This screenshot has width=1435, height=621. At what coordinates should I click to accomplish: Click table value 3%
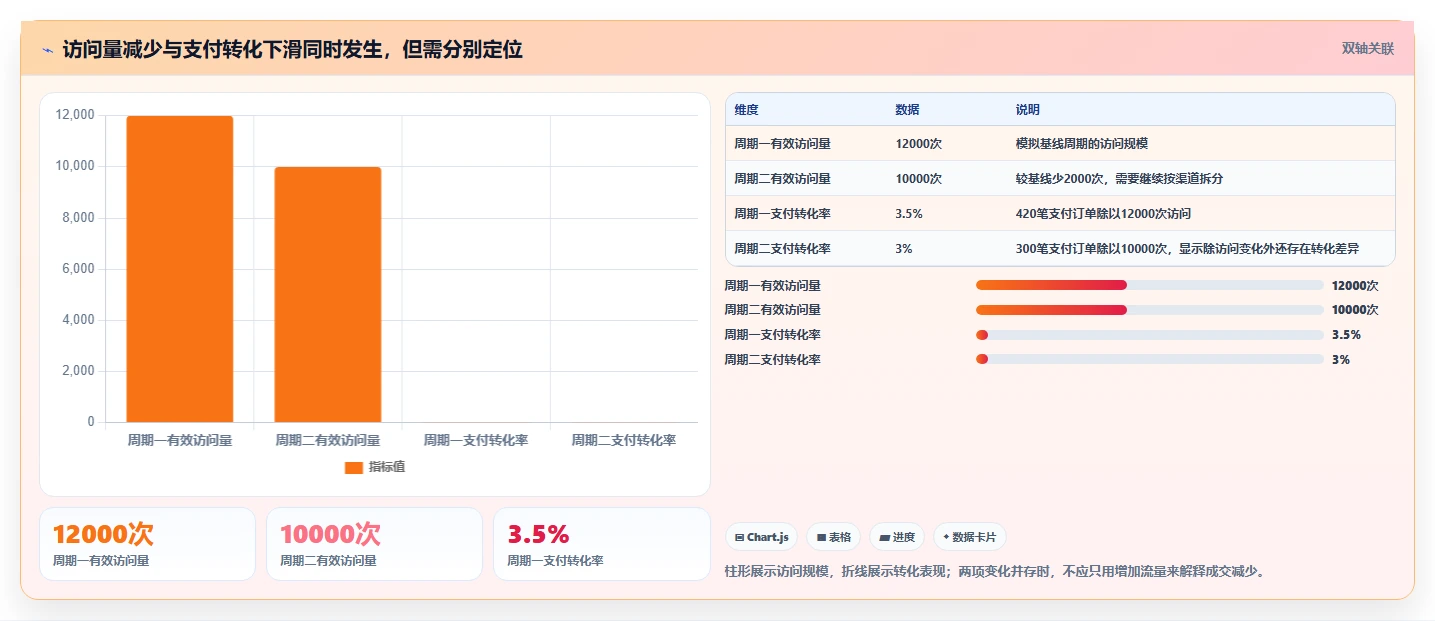point(903,249)
